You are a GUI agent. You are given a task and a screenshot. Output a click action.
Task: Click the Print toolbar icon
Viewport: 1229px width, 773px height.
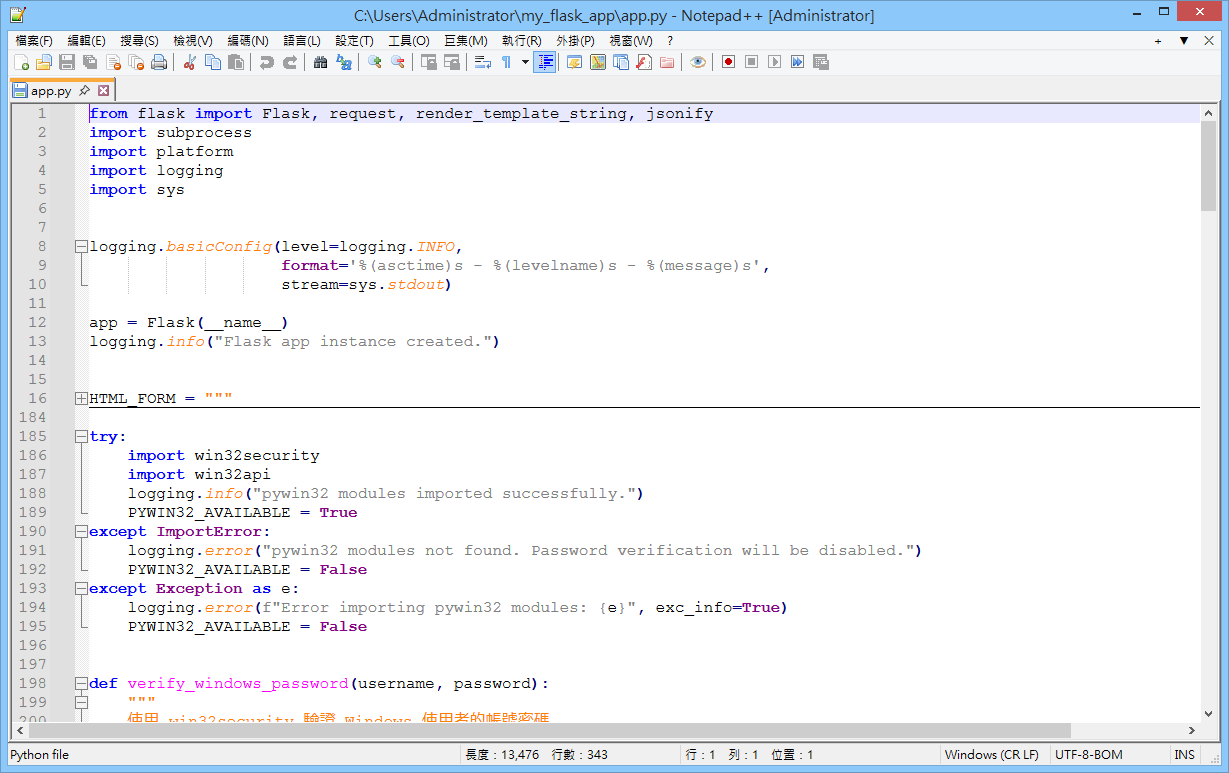159,62
